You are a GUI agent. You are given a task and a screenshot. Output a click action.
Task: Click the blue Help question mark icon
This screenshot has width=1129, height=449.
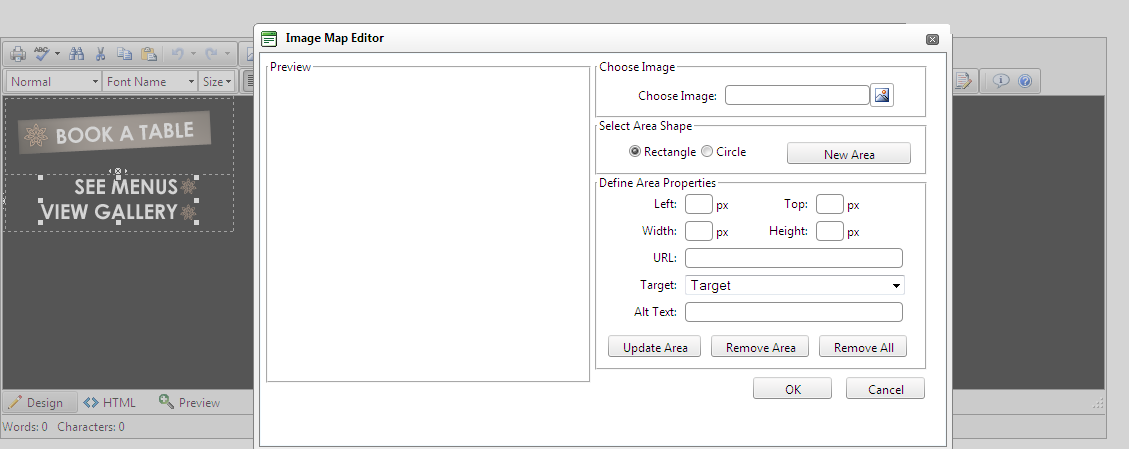pyautogui.click(x=1024, y=82)
